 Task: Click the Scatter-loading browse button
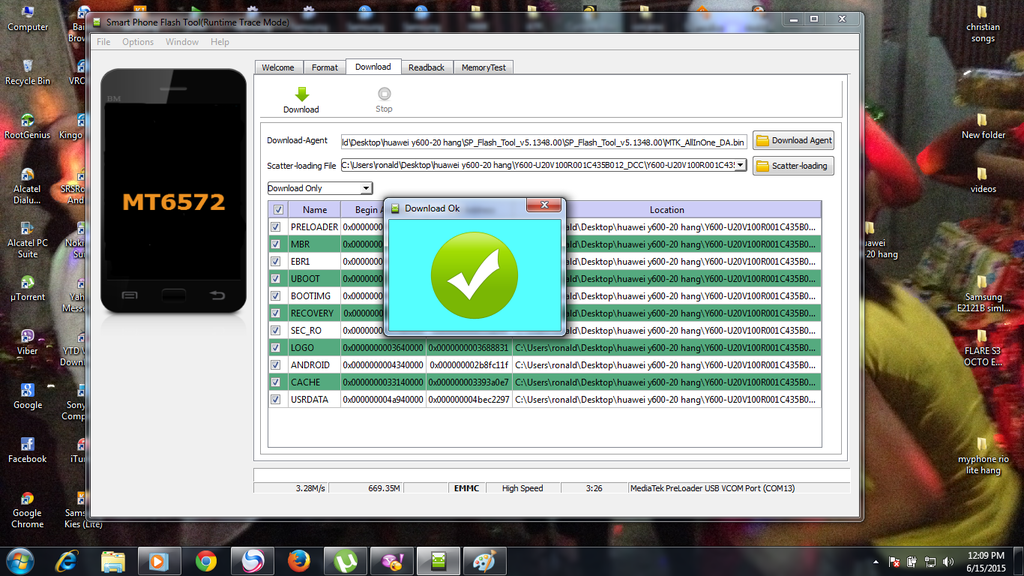pyautogui.click(x=793, y=166)
